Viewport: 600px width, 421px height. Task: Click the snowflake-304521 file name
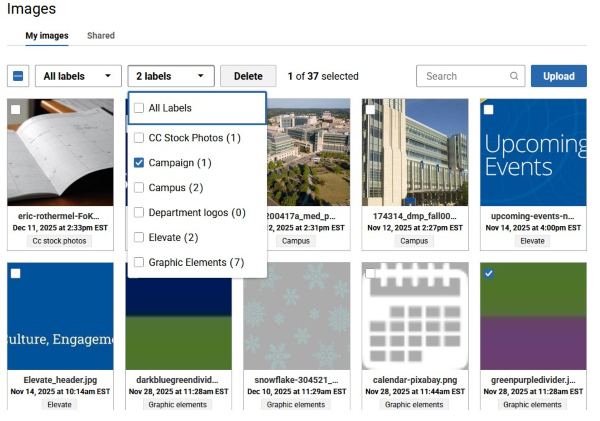pos(297,380)
